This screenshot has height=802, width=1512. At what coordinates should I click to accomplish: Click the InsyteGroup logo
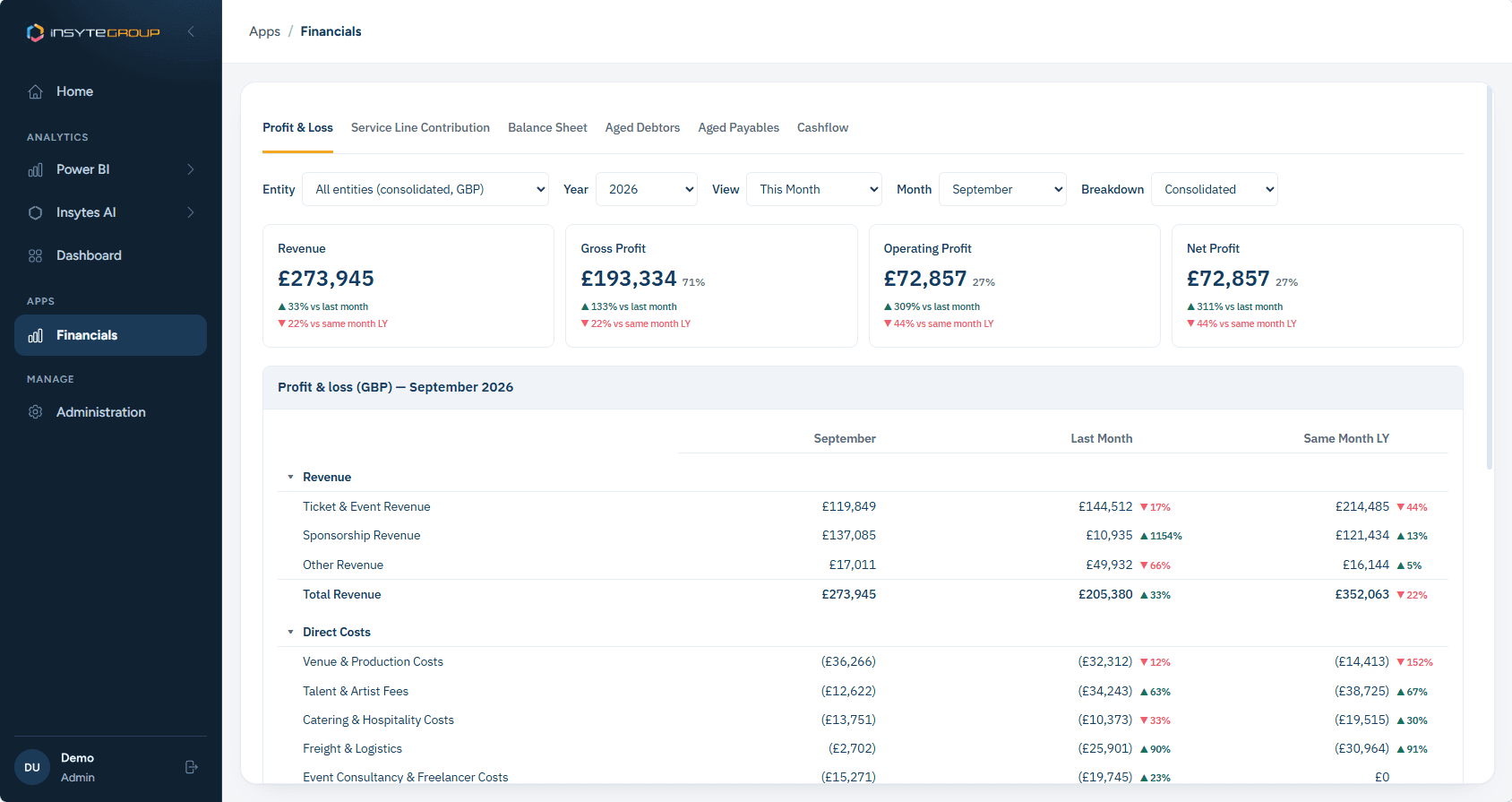pos(93,32)
